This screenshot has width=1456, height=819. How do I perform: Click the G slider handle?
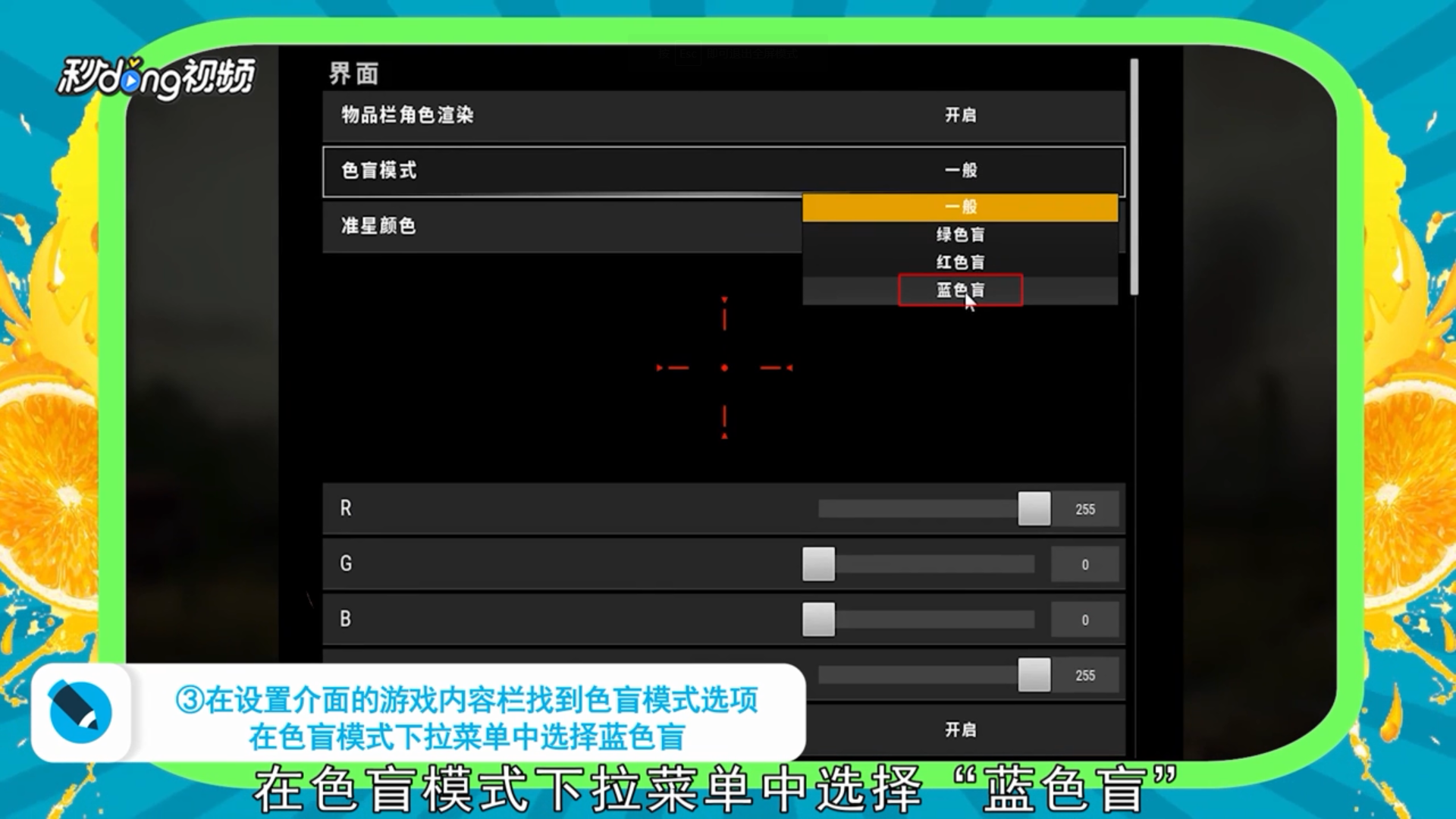pyautogui.click(x=817, y=564)
